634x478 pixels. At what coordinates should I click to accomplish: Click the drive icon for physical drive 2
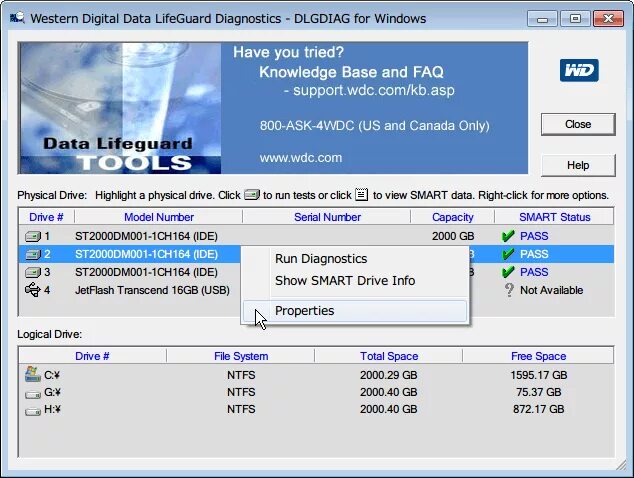[33, 254]
